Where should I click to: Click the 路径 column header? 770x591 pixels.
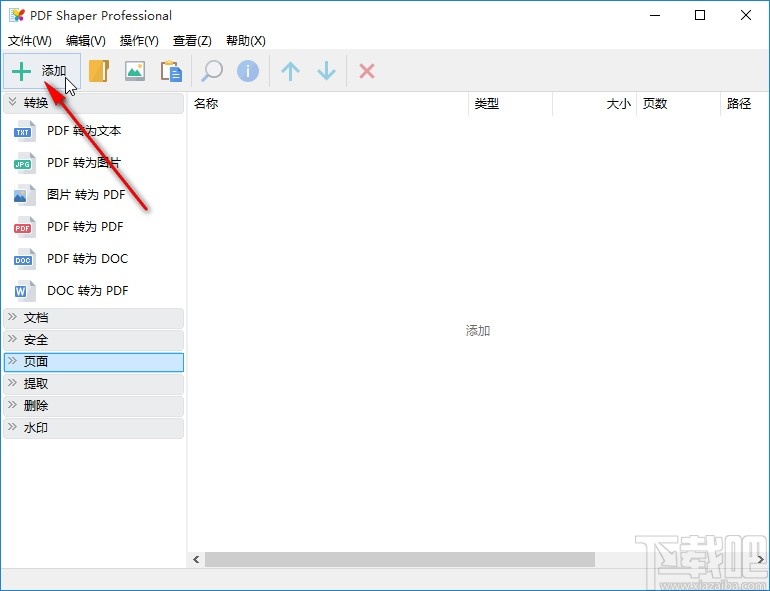click(745, 104)
